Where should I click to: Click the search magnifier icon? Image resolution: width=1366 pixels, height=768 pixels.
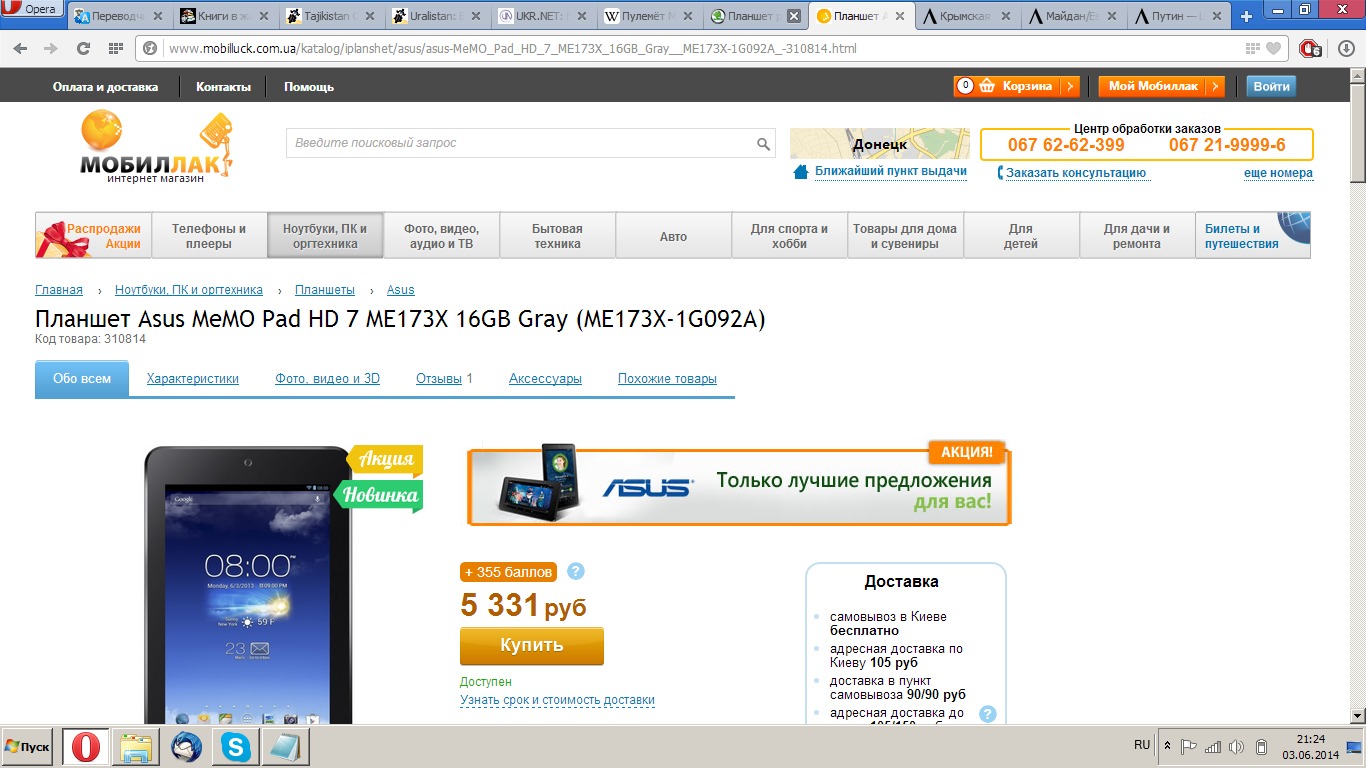pyautogui.click(x=763, y=144)
